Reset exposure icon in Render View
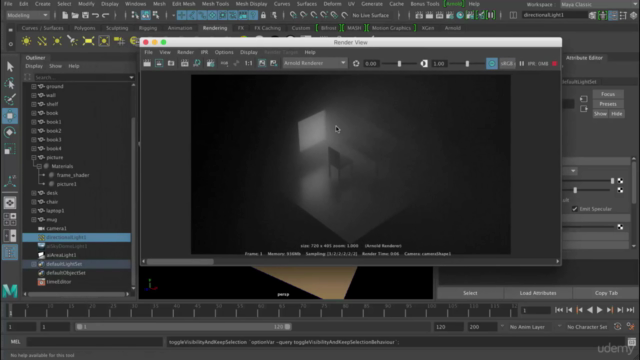 click(x=356, y=64)
